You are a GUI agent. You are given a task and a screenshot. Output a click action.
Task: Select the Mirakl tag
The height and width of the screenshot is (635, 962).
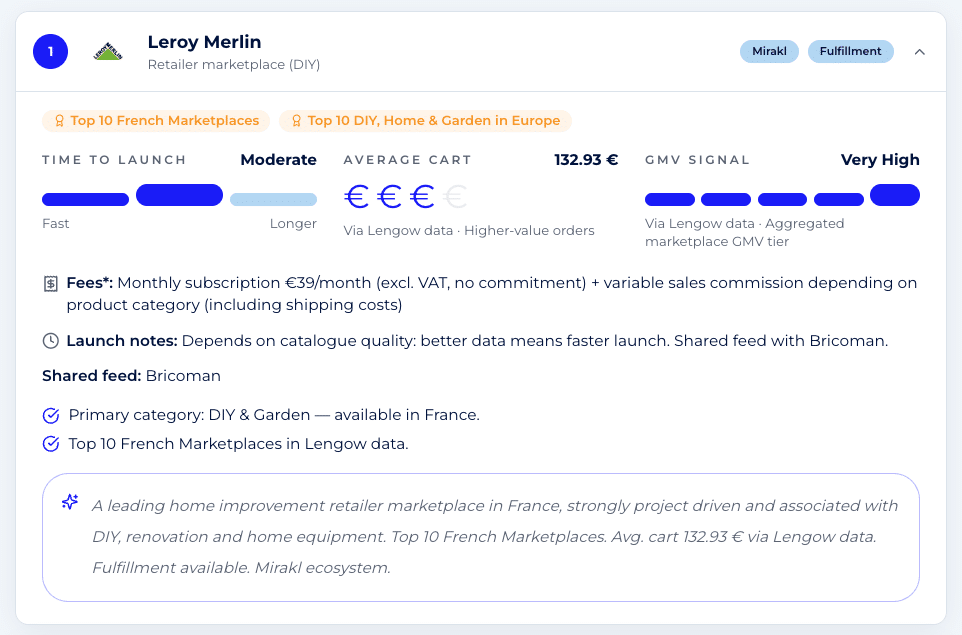pyautogui.click(x=769, y=52)
